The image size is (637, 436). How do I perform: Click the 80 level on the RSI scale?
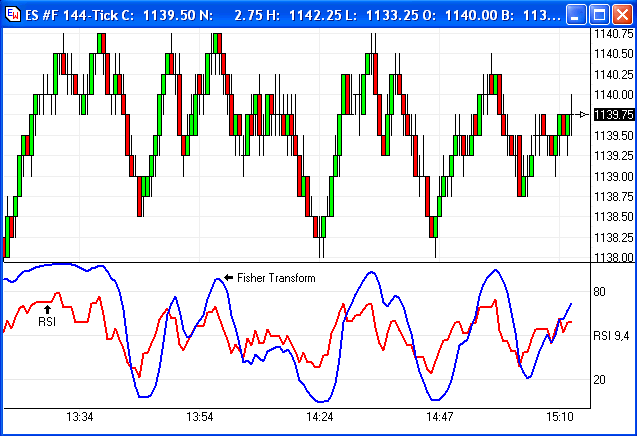coord(600,292)
